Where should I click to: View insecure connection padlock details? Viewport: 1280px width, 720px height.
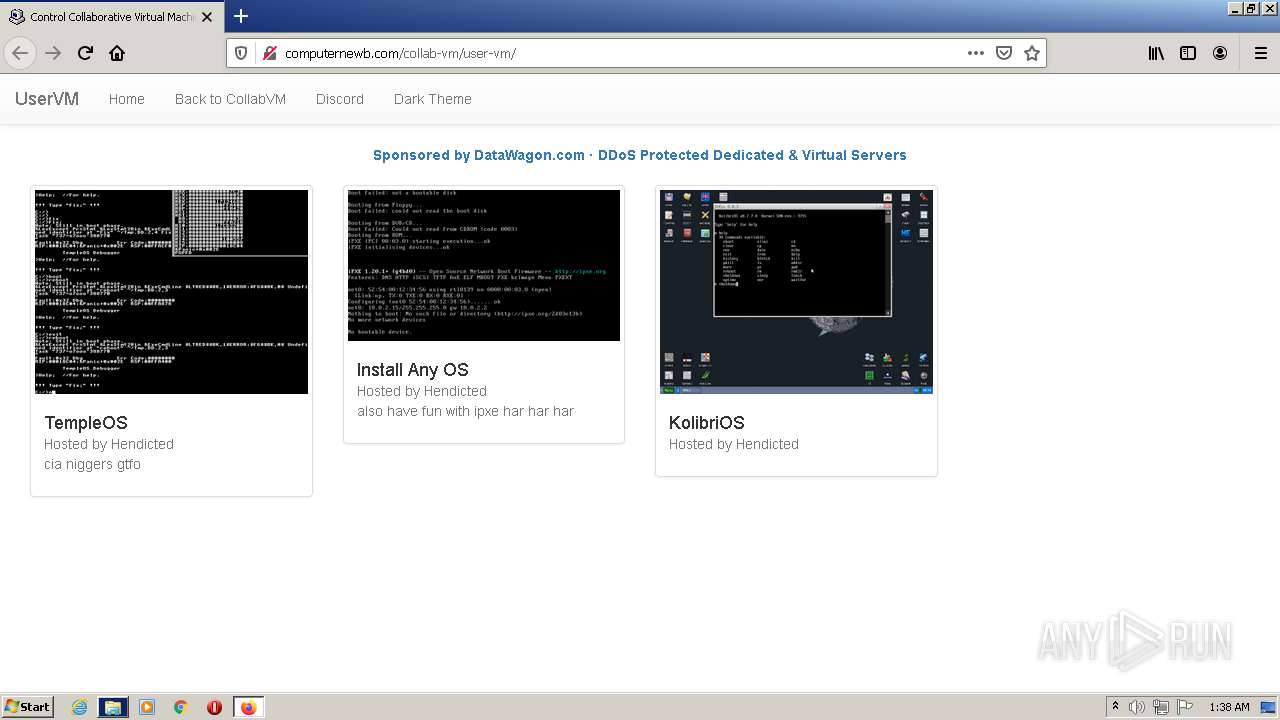[x=269, y=53]
